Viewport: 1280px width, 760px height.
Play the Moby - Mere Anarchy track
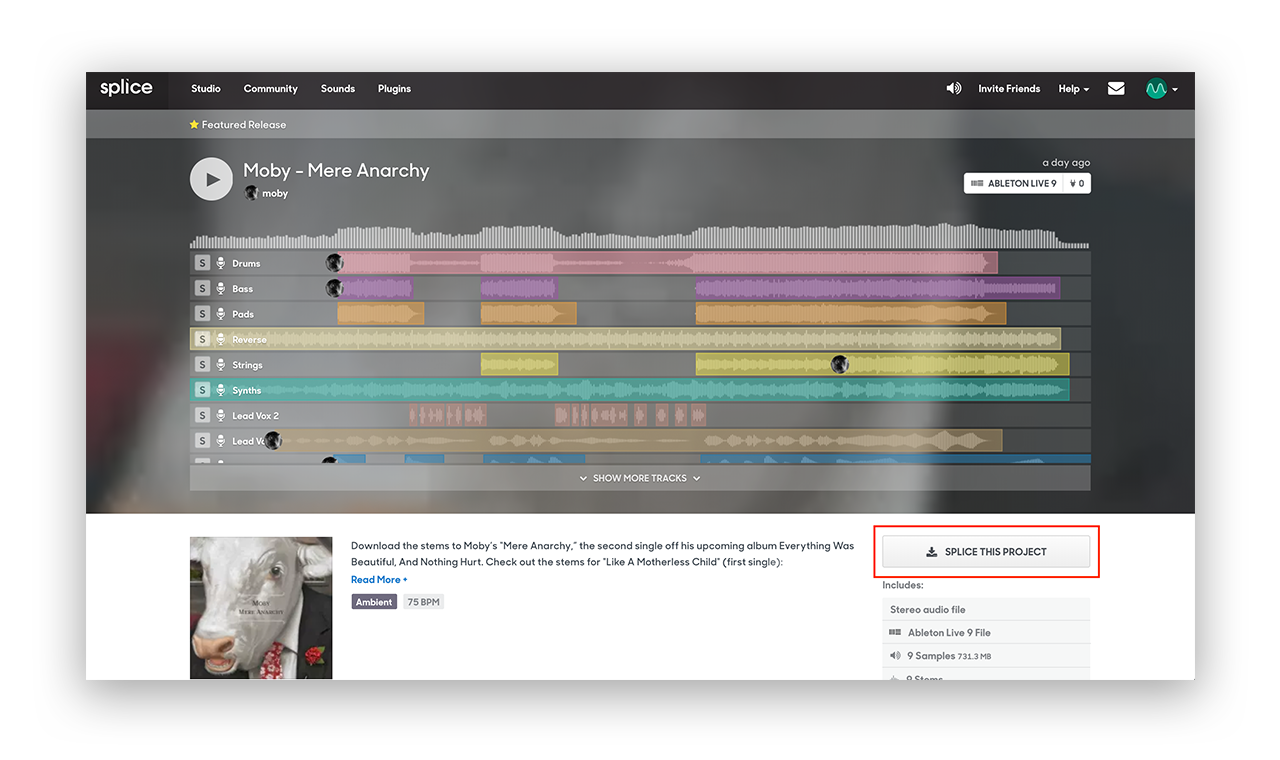[x=211, y=179]
